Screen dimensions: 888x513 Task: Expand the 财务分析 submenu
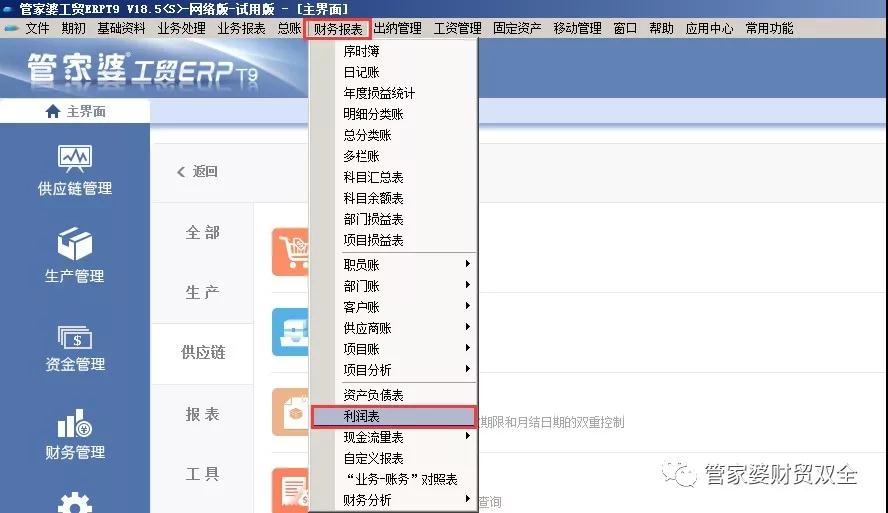(405, 500)
